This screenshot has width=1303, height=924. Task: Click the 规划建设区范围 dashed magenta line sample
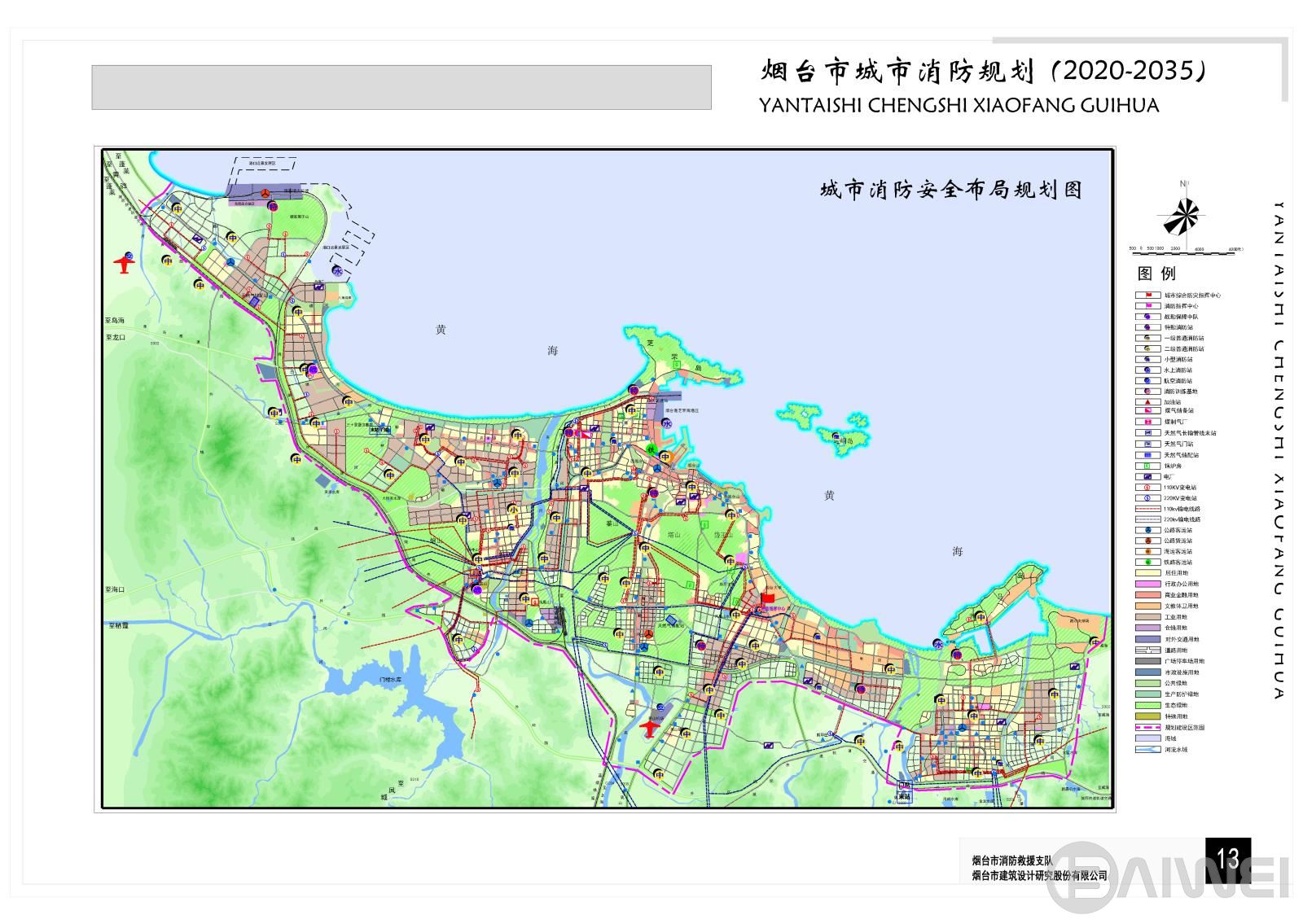(x=1147, y=727)
